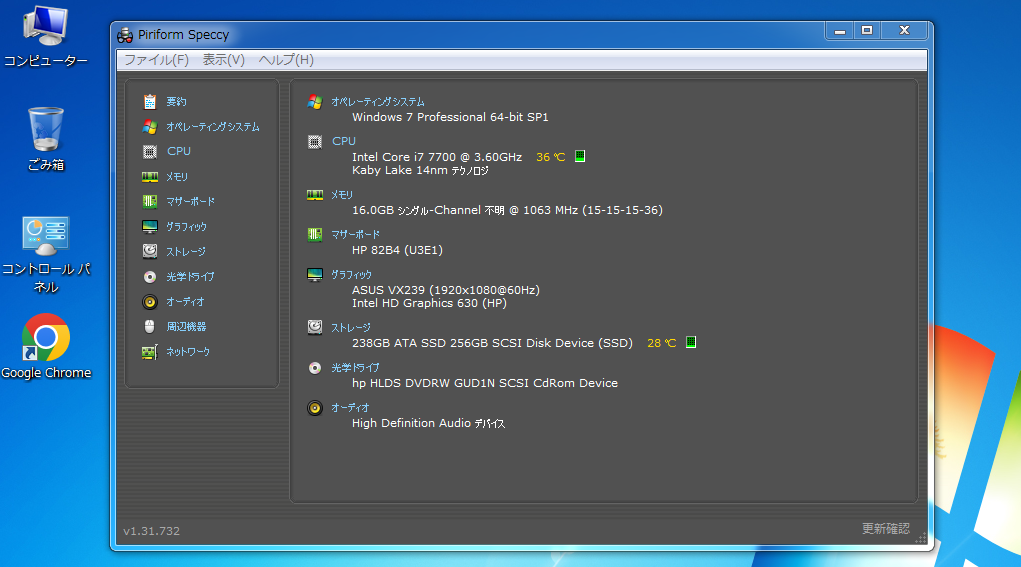The image size is (1021, 567).
Task: Open the ファイル(F) menu
Action: click(156, 60)
